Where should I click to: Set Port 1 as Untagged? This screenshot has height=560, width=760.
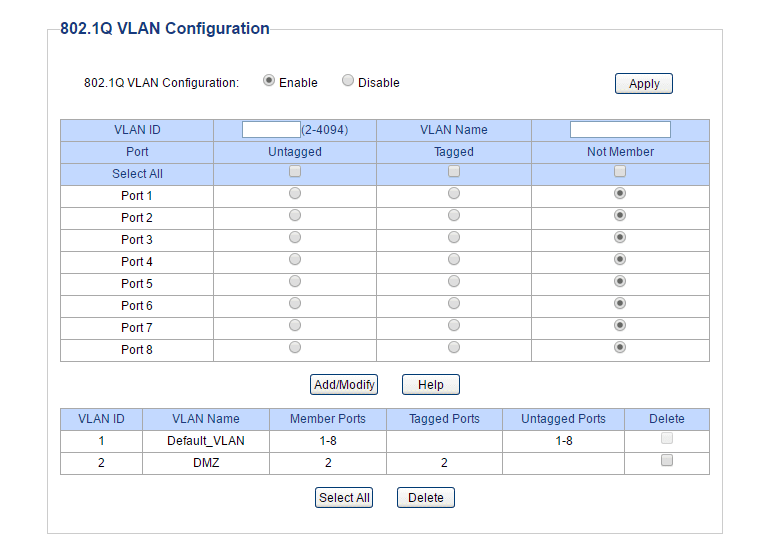point(295,193)
